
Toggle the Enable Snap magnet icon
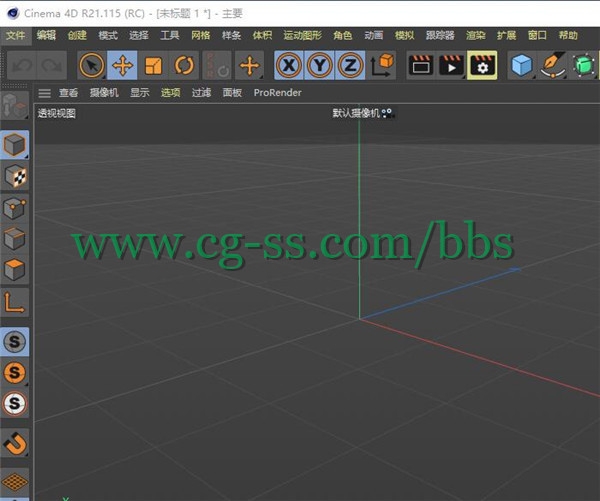[x=15, y=443]
